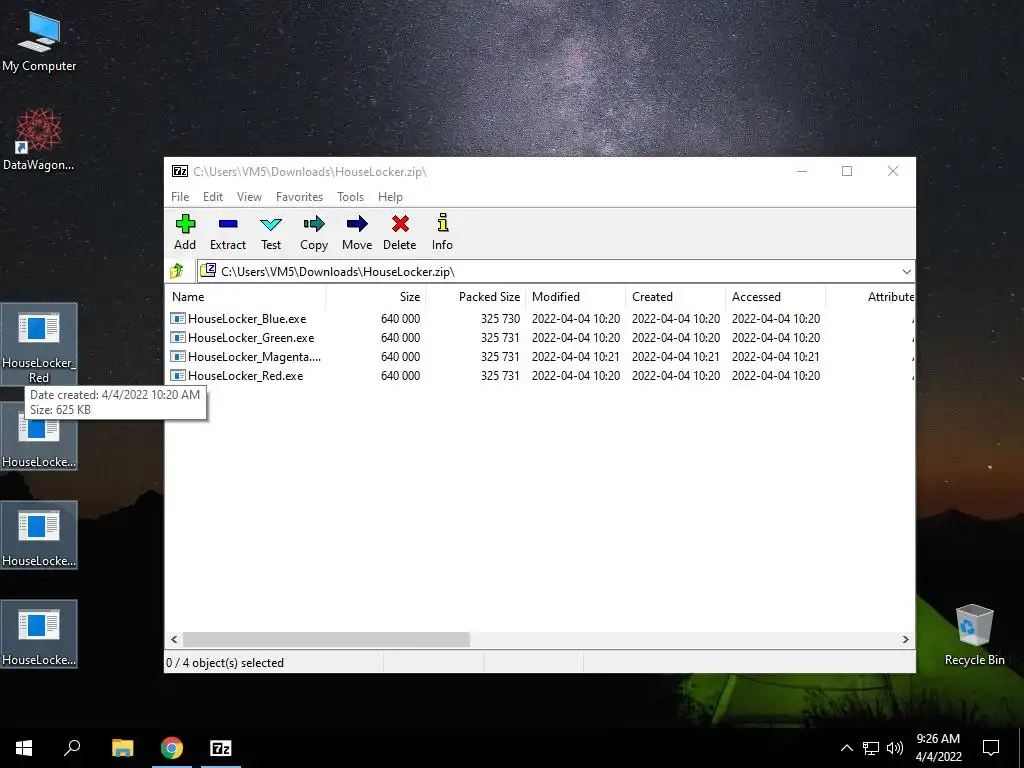Select the DataWagon desktop shortcut
Image resolution: width=1024 pixels, height=768 pixels.
click(x=39, y=140)
